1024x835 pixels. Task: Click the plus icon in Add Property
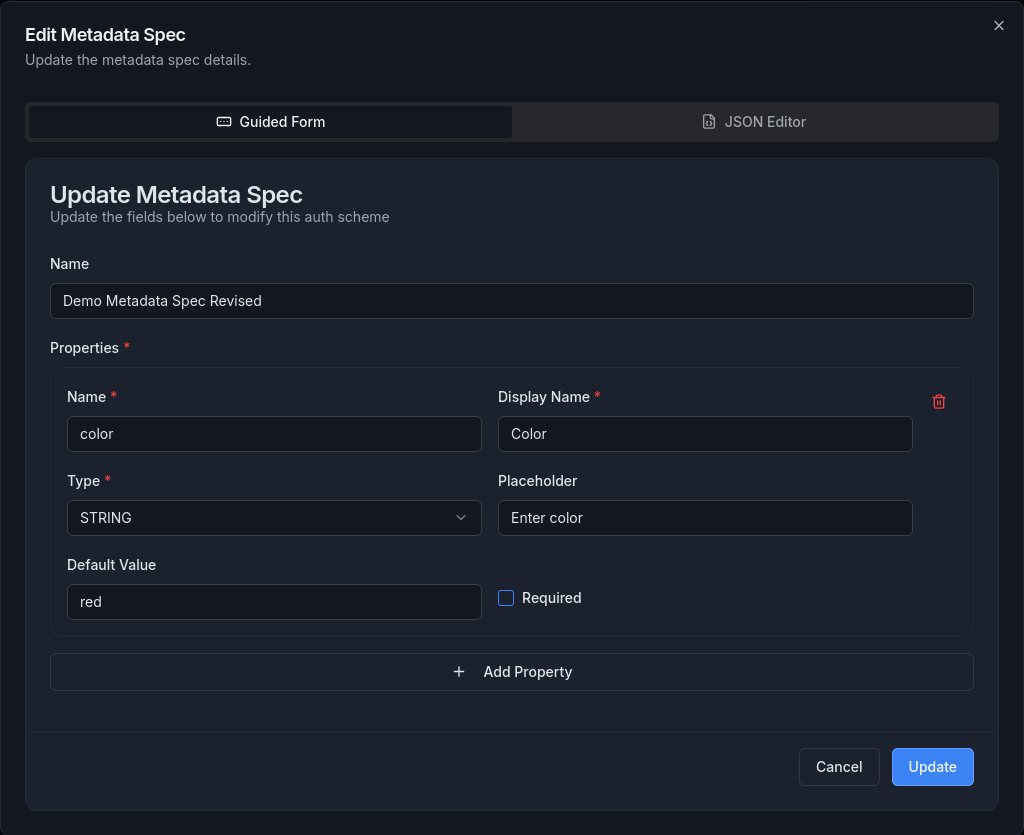[459, 672]
